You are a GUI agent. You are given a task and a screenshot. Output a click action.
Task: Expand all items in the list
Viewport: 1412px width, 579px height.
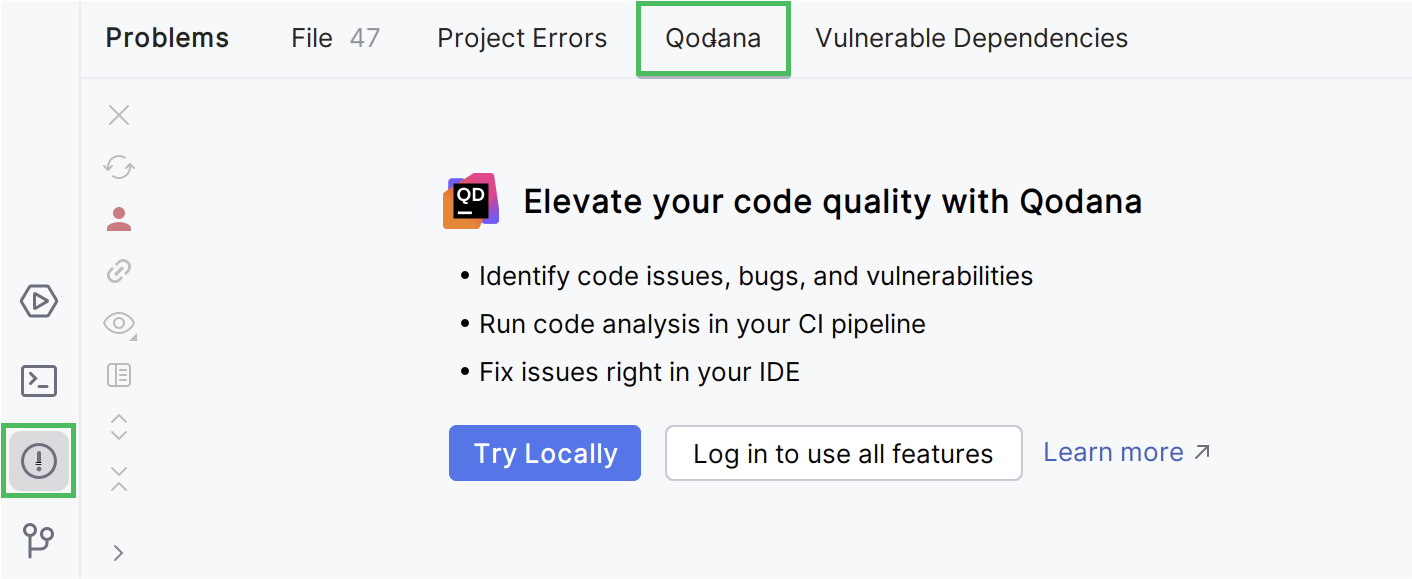coord(119,427)
